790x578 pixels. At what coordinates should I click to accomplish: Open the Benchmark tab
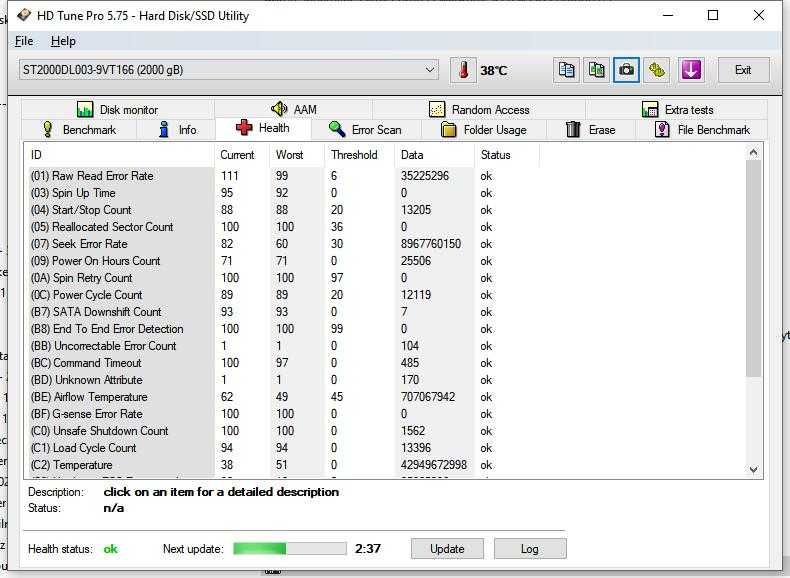click(x=79, y=130)
